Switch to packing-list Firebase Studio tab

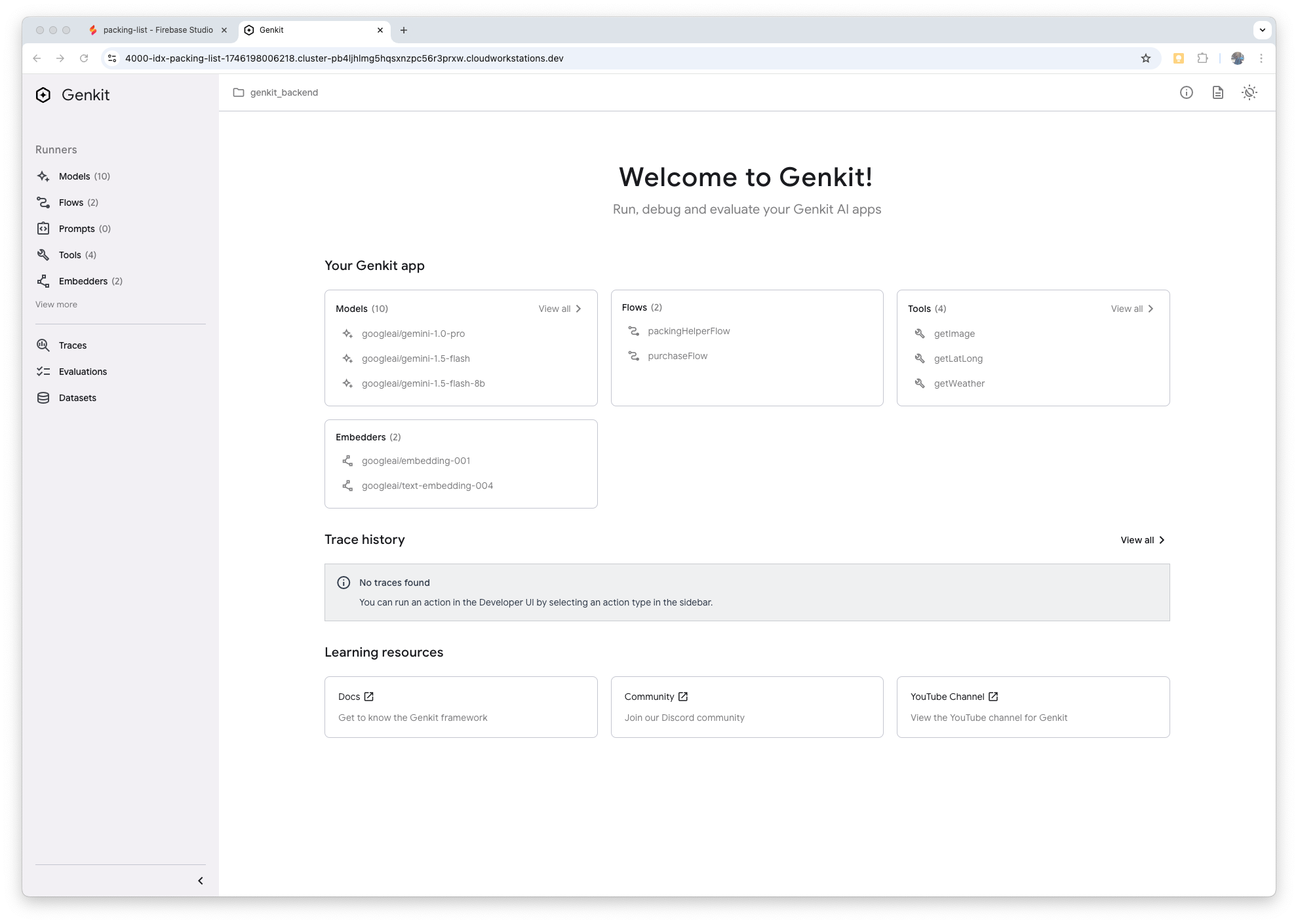(157, 30)
